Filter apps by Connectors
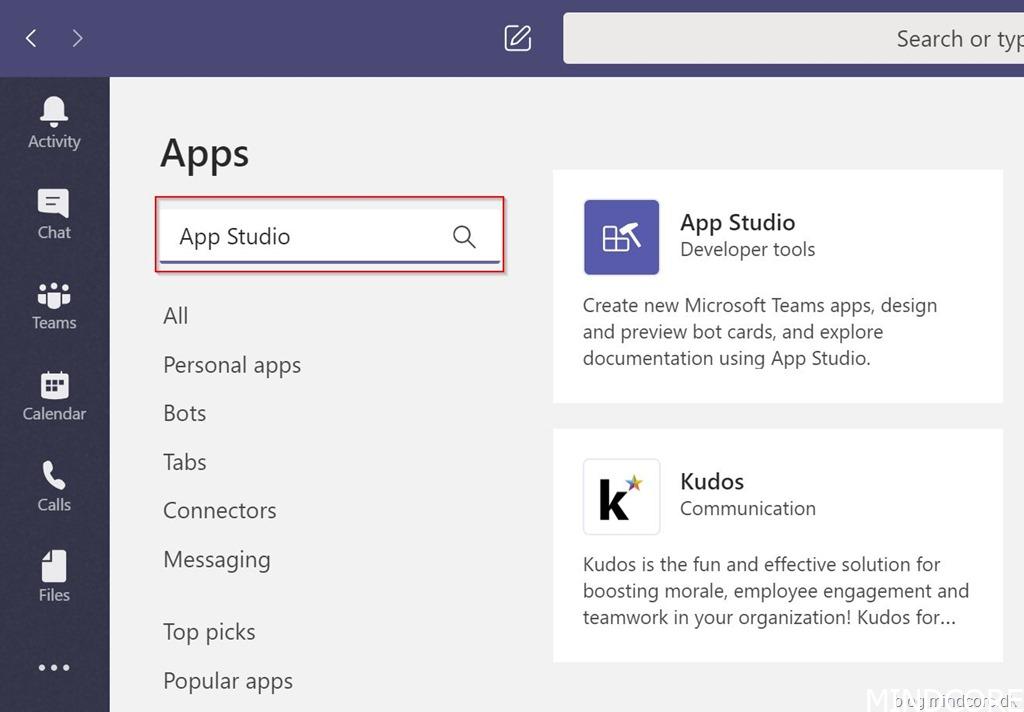The height and width of the screenshot is (712, 1024). tap(220, 511)
